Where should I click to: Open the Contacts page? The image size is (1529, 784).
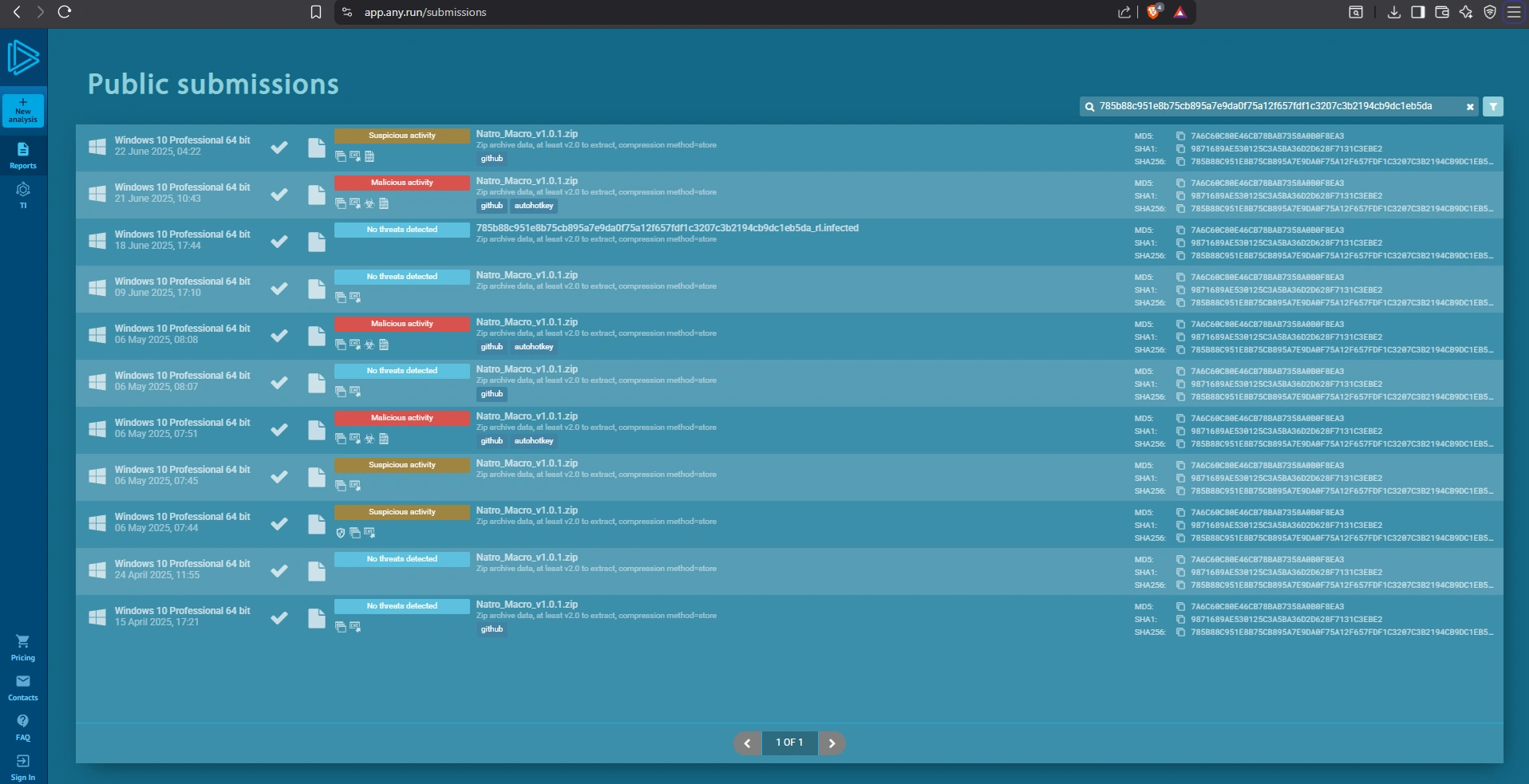[x=23, y=688]
